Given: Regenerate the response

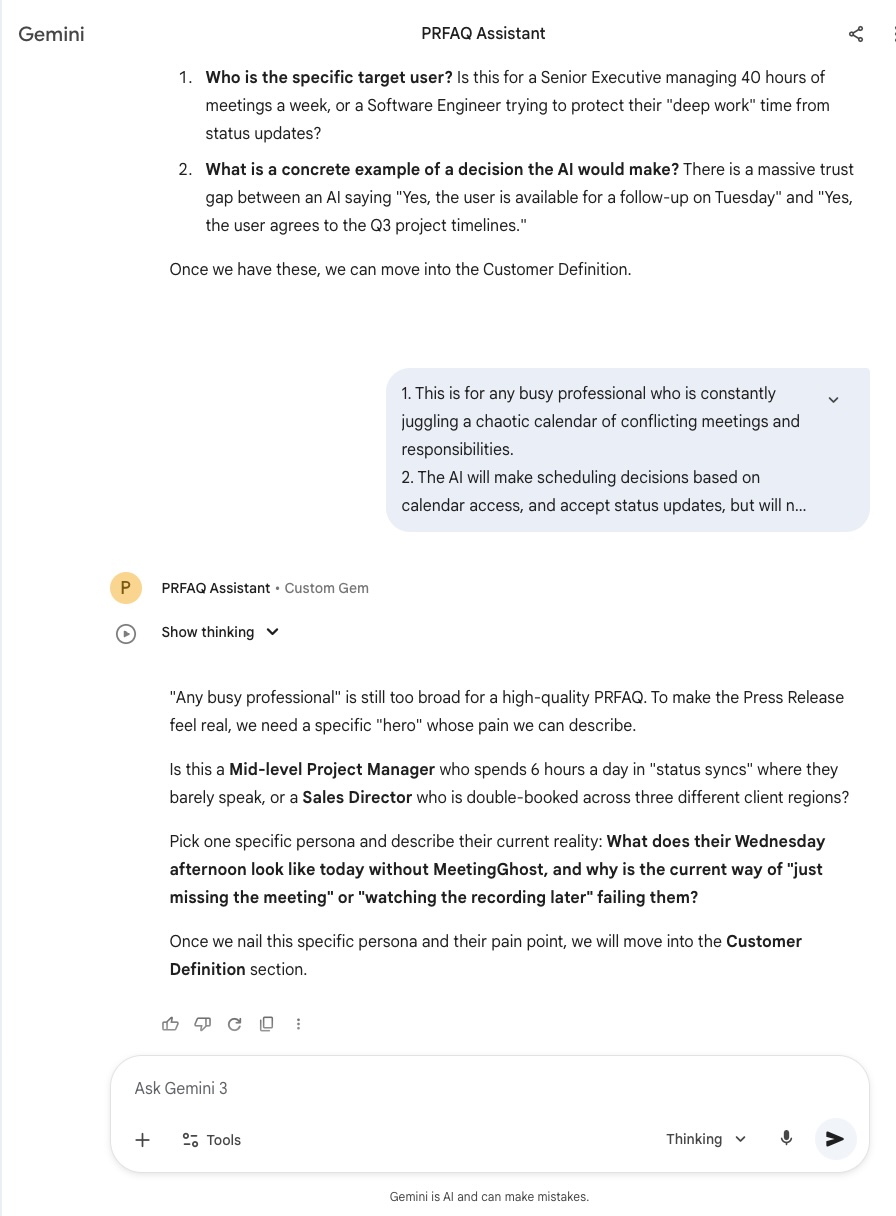Looking at the screenshot, I should tap(234, 1023).
